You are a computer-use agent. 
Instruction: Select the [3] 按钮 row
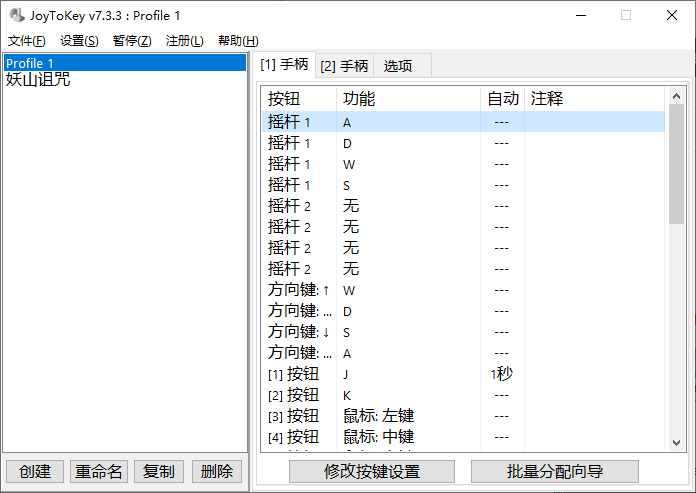(463, 416)
